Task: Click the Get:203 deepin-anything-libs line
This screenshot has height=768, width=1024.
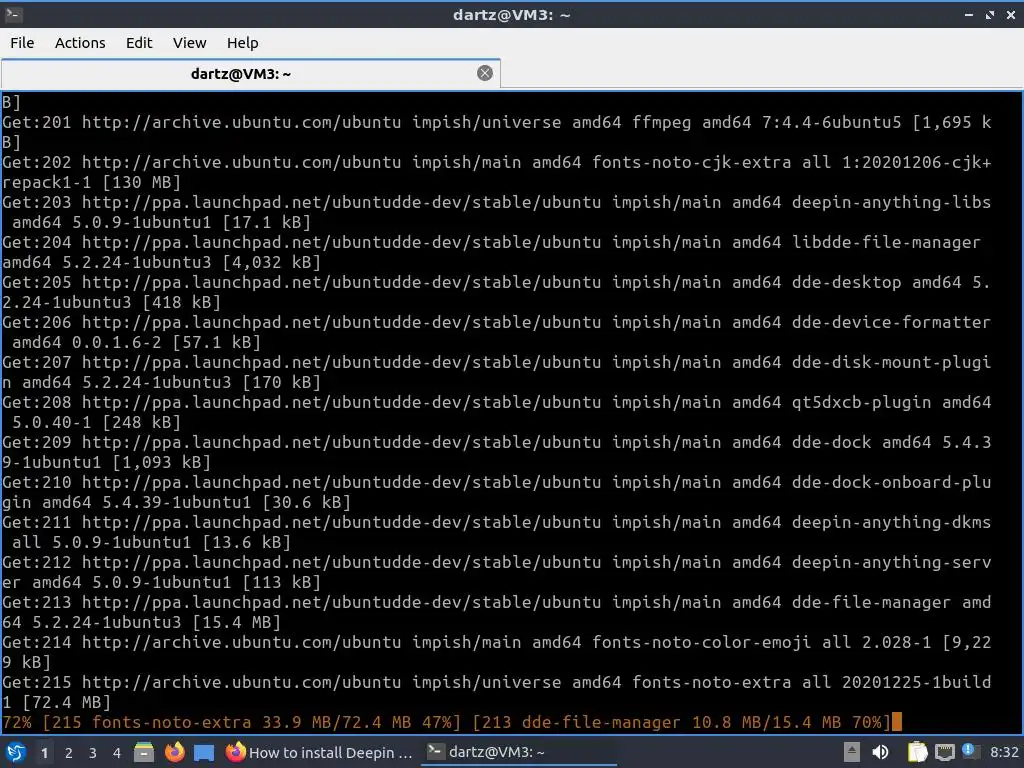Action: pos(496,212)
